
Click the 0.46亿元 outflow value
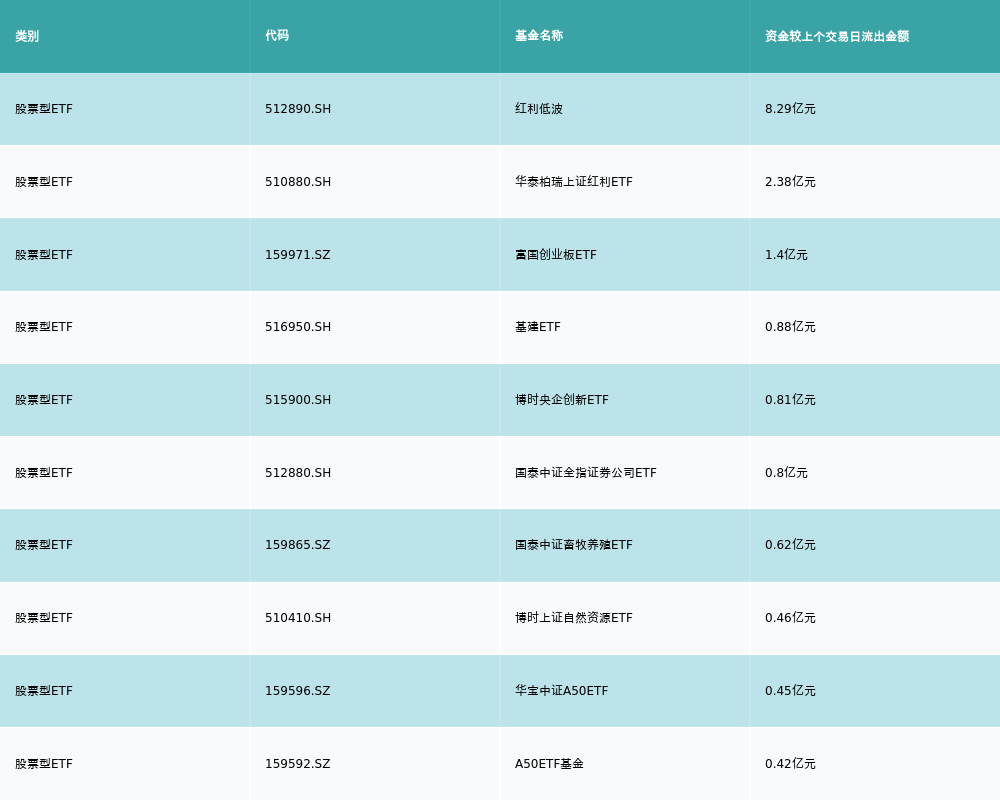coord(790,618)
